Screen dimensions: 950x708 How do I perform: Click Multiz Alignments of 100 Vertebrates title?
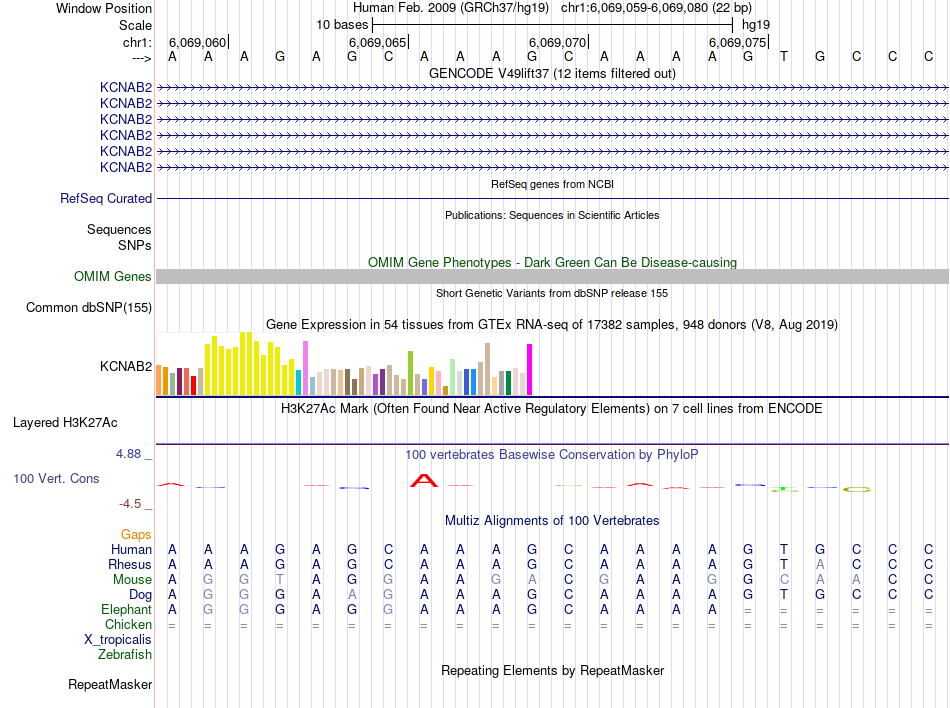[x=552, y=521]
